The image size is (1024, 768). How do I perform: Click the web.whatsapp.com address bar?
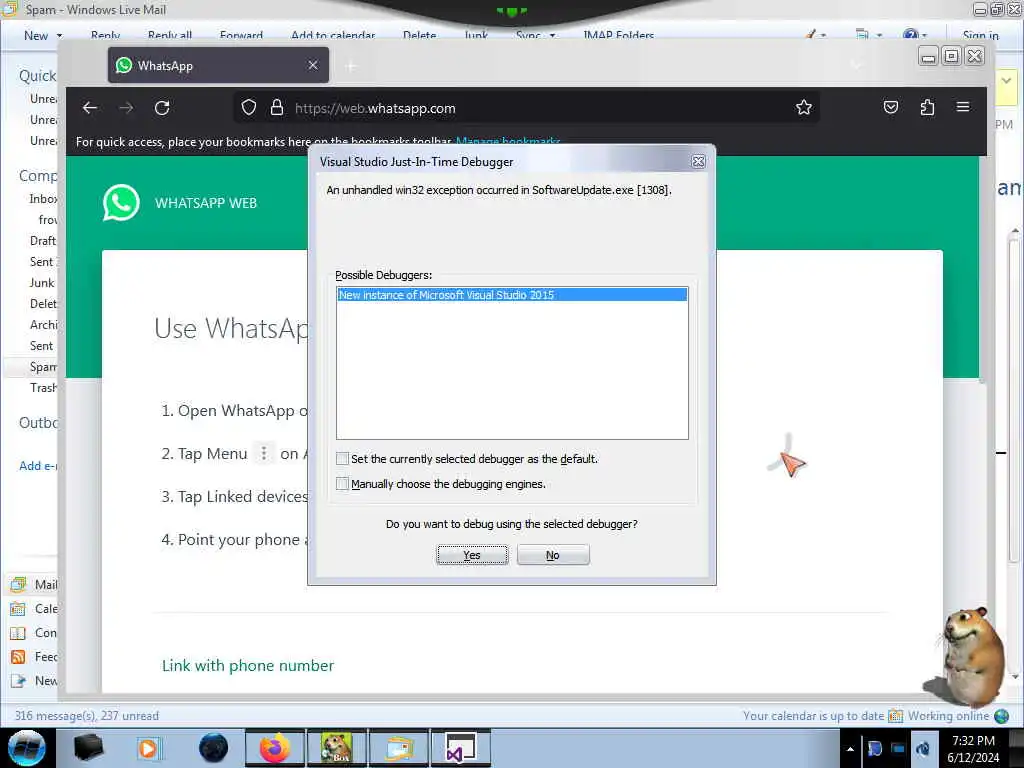(526, 108)
